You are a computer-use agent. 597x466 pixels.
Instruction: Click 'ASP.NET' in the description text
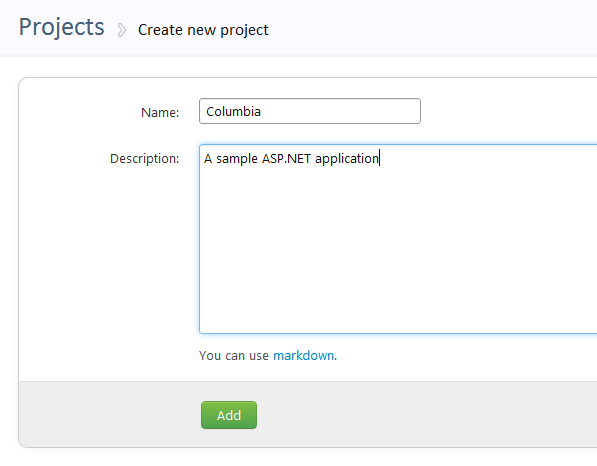click(286, 158)
